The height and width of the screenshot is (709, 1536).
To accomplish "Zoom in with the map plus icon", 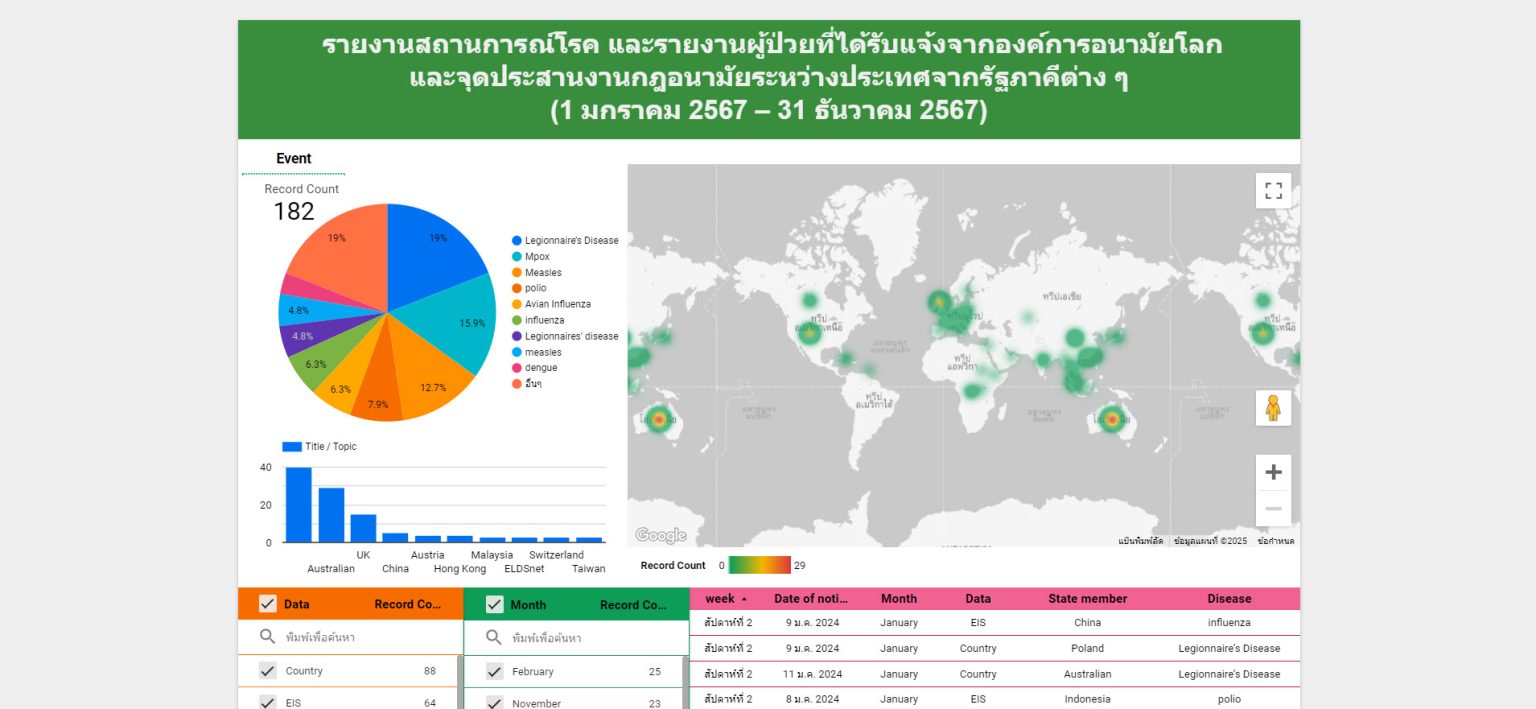I will coord(1273,471).
